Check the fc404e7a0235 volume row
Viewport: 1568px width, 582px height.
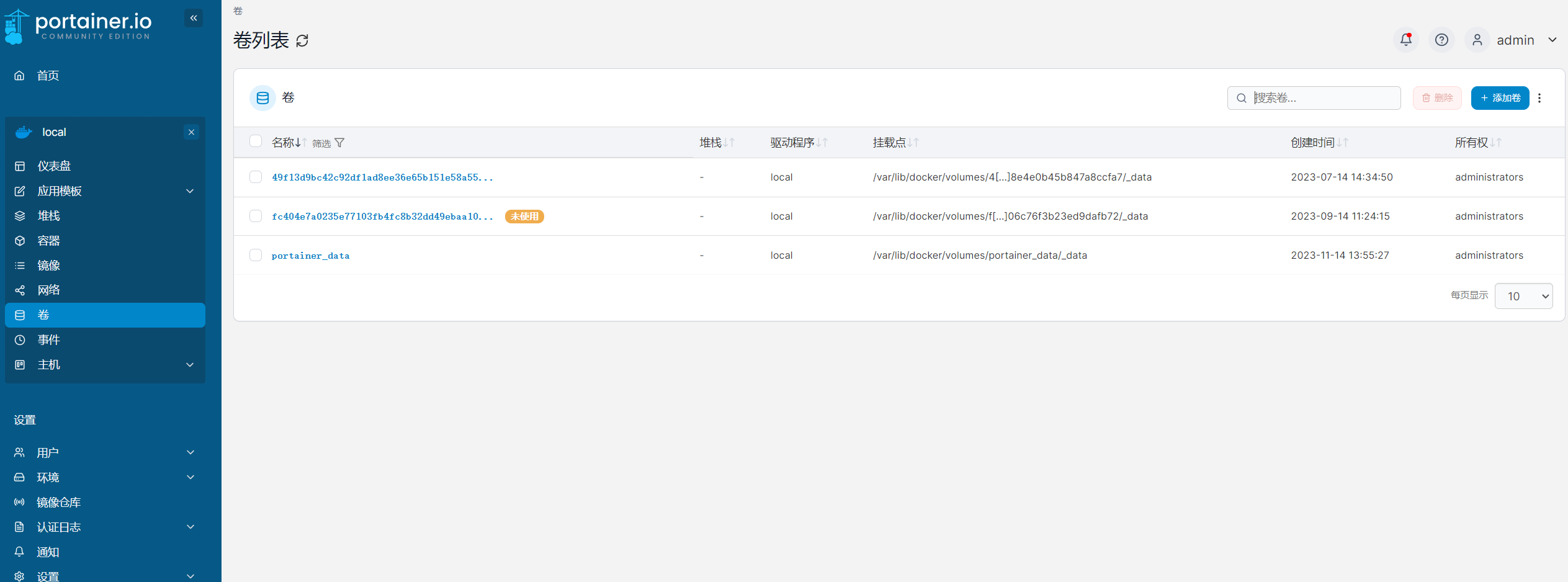[x=256, y=216]
